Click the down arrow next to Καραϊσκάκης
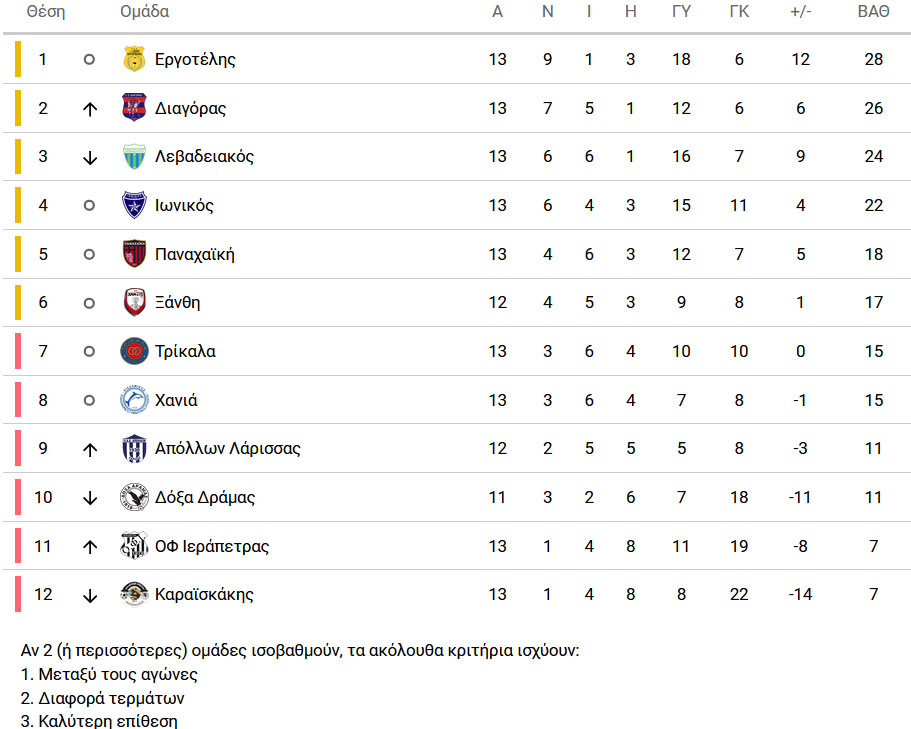 coord(89,595)
